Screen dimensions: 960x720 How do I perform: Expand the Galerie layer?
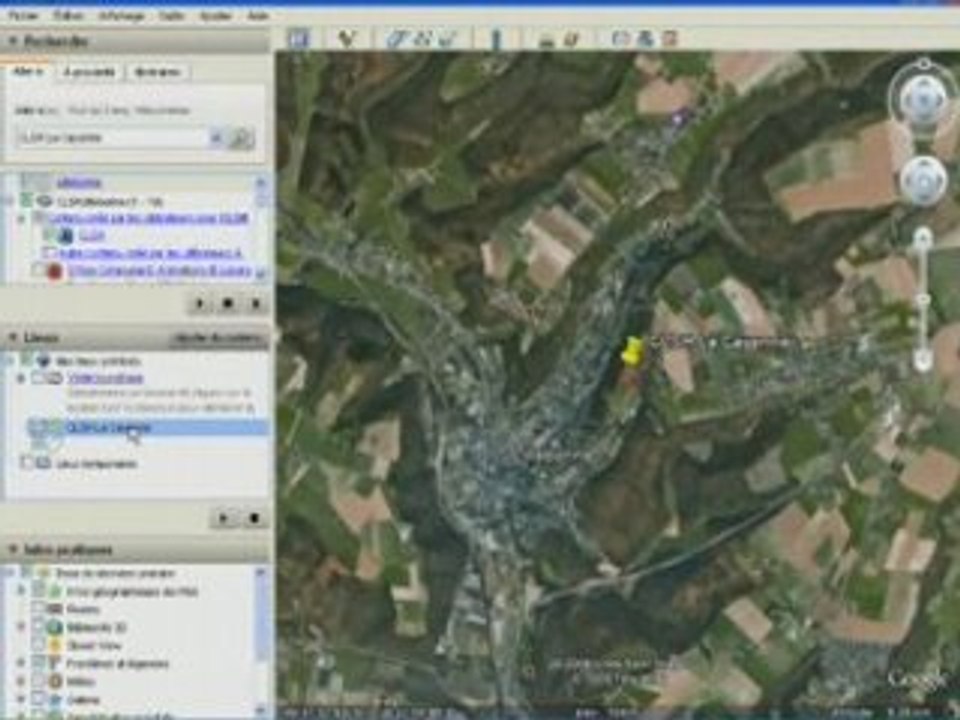click(21, 699)
